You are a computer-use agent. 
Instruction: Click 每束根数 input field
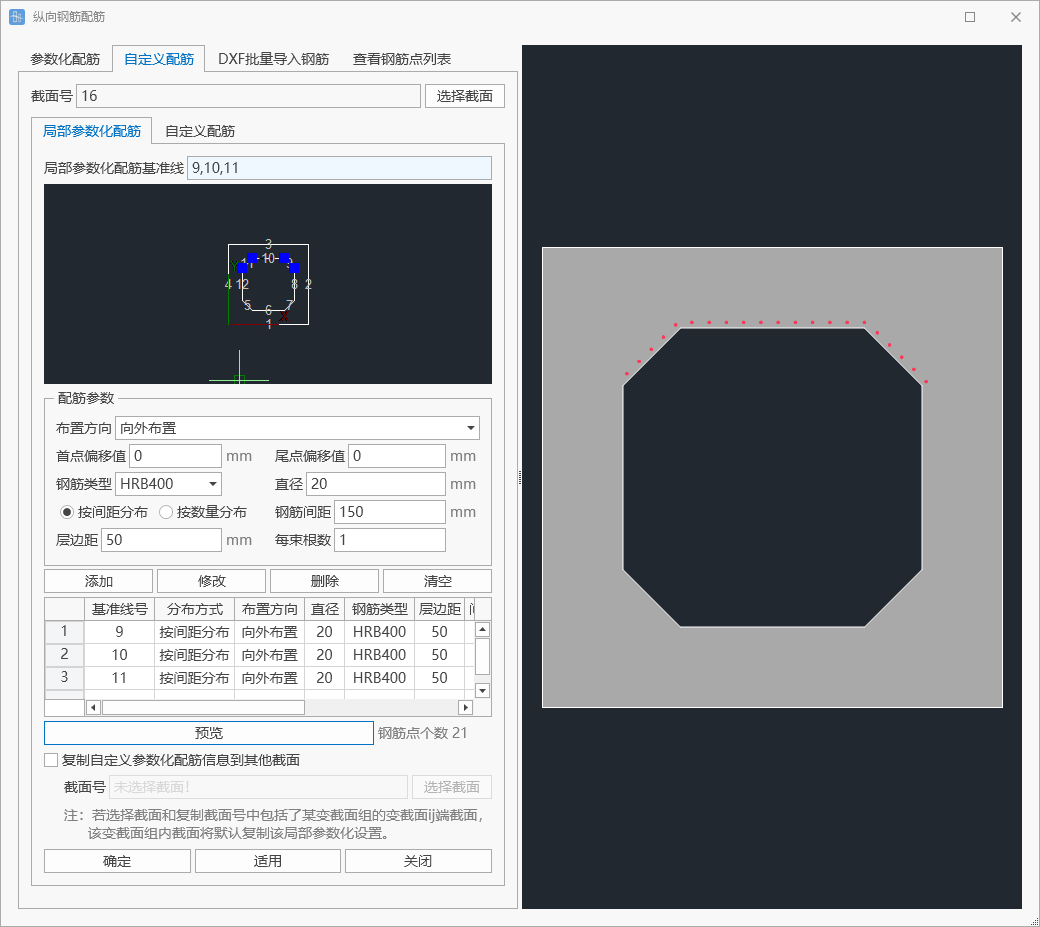389,540
